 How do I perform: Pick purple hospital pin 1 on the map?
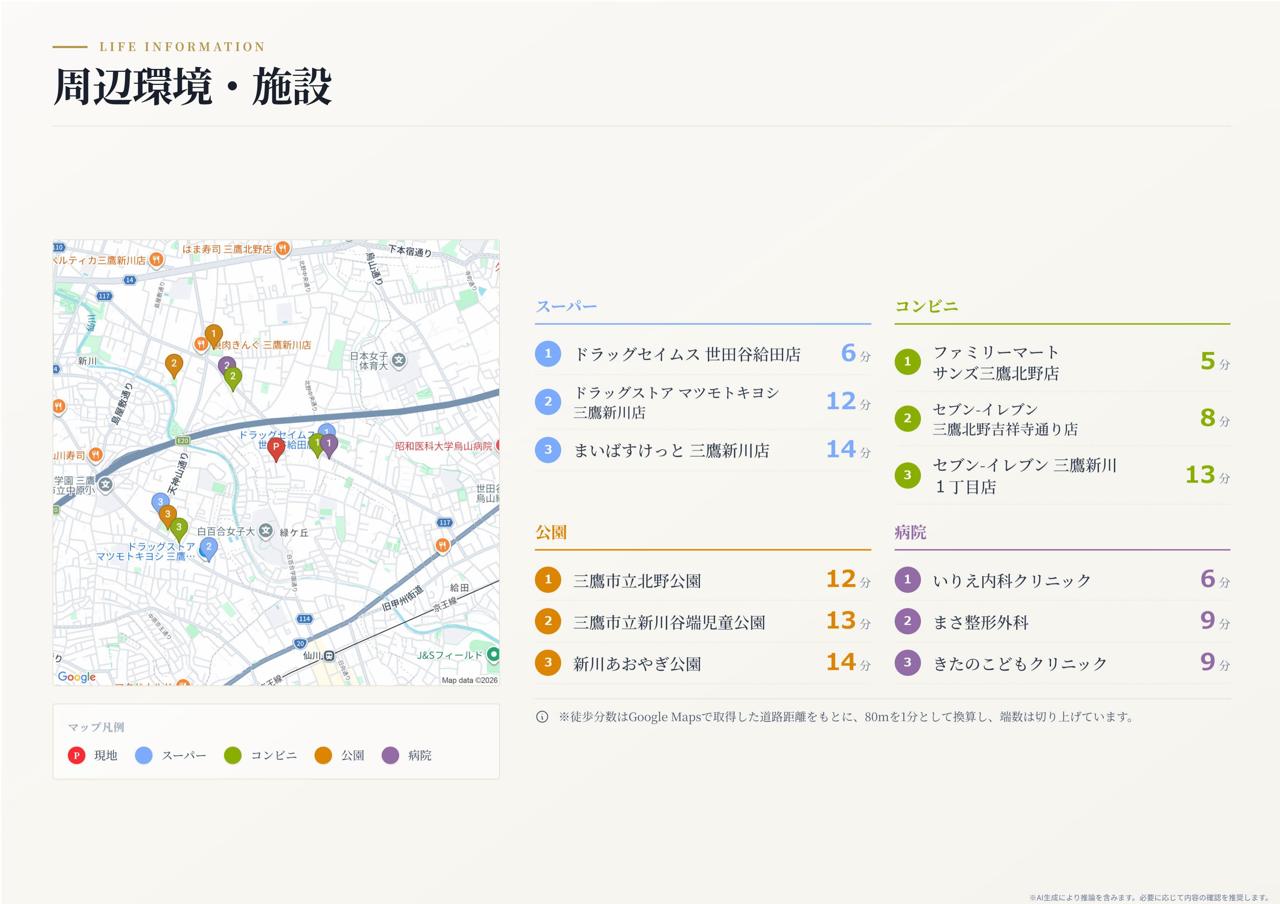pyautogui.click(x=329, y=445)
